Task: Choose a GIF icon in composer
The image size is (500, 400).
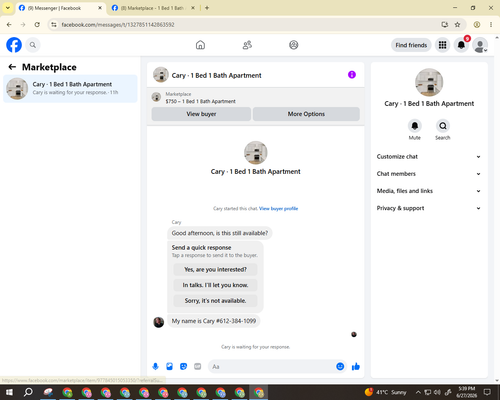Action: click(x=198, y=367)
